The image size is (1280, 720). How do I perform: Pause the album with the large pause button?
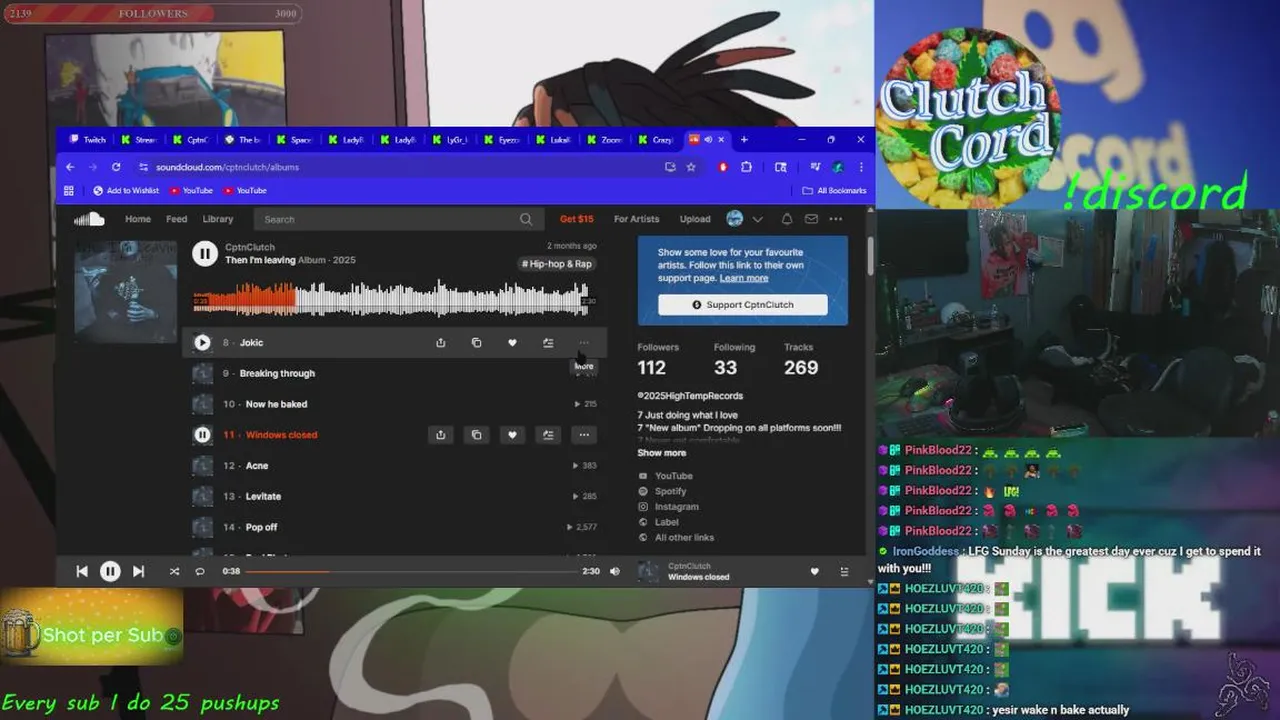[x=205, y=254]
